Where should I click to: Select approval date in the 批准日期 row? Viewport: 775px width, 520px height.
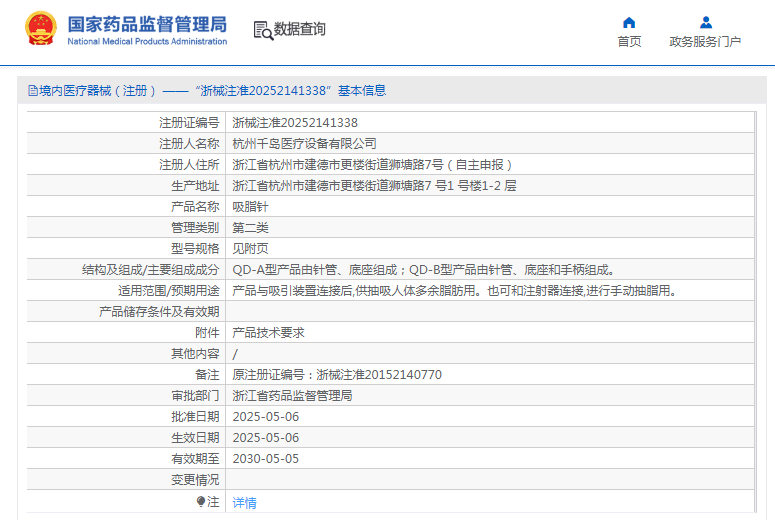[266, 417]
